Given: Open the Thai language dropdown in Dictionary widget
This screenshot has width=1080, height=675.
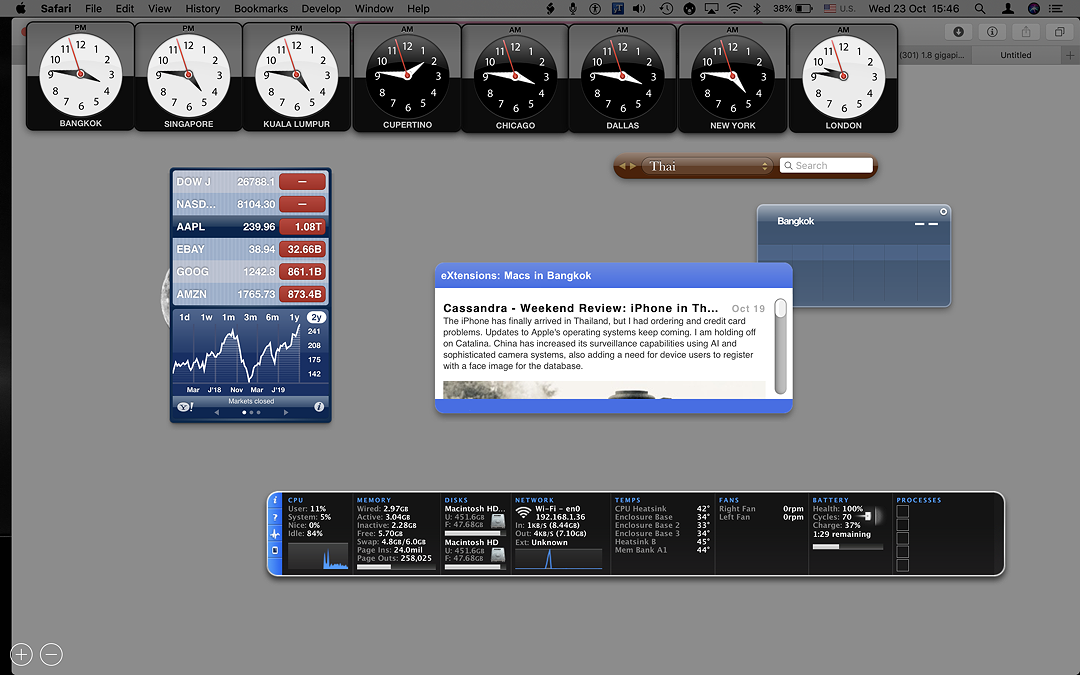Looking at the screenshot, I should click(x=707, y=166).
